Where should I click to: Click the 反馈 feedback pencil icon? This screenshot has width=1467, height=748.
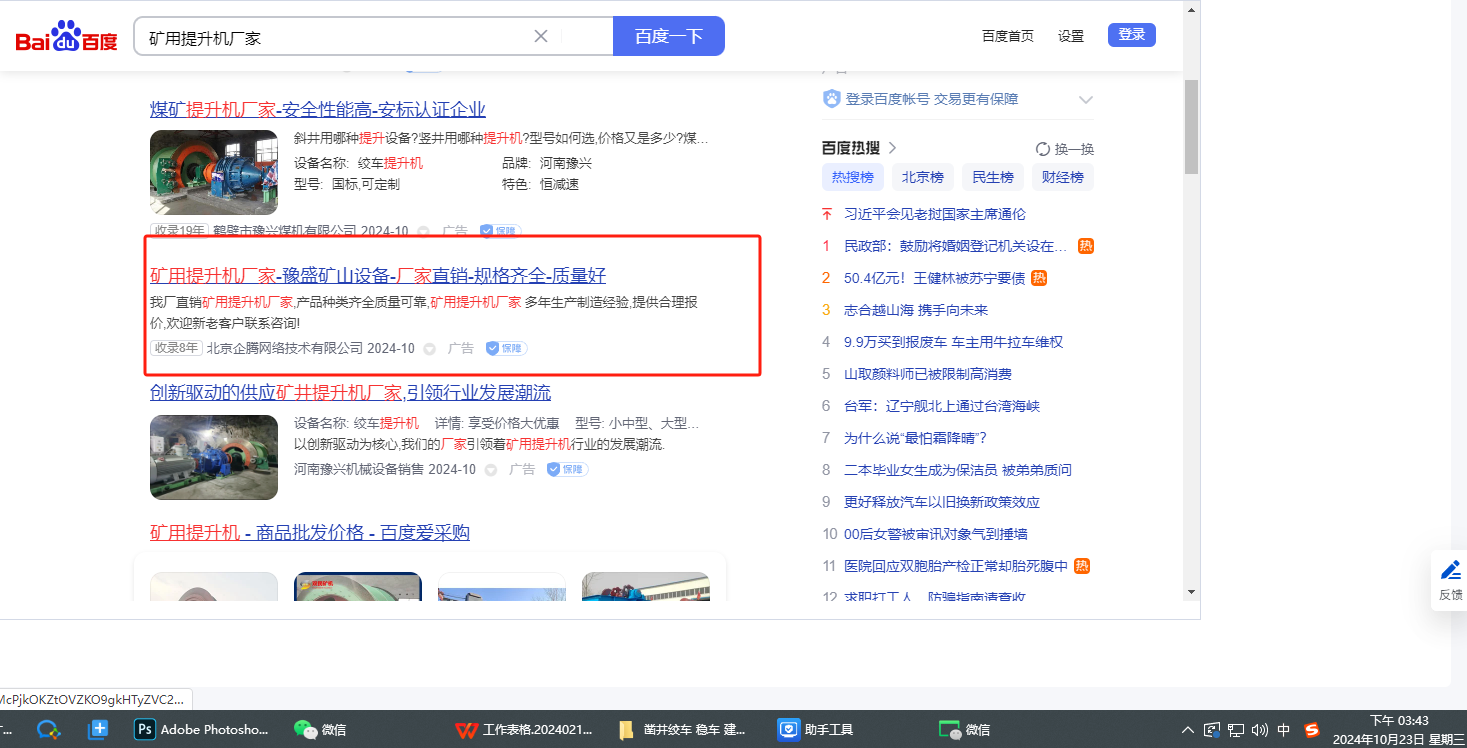click(x=1450, y=571)
